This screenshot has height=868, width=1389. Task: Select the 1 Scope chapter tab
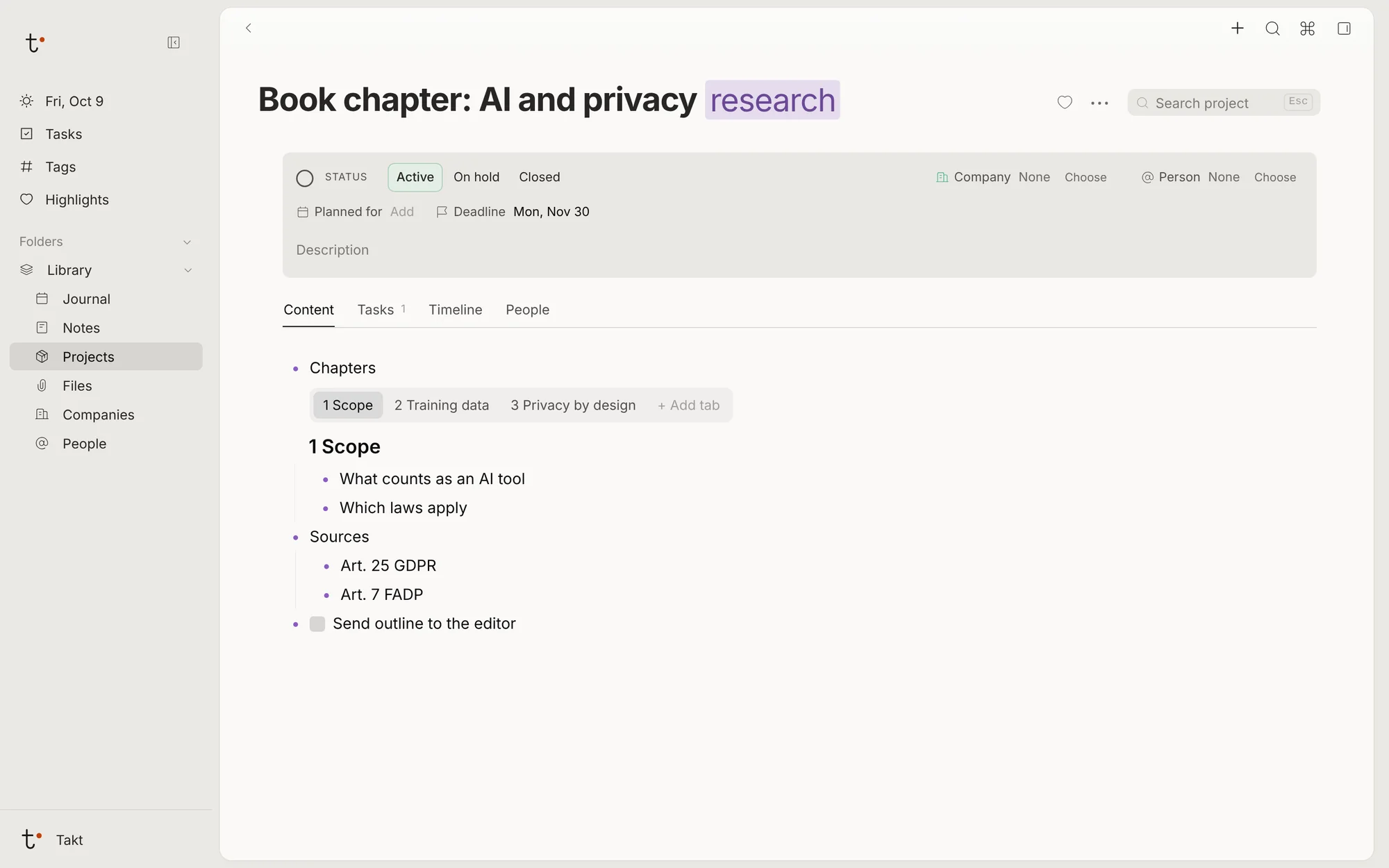click(x=348, y=405)
